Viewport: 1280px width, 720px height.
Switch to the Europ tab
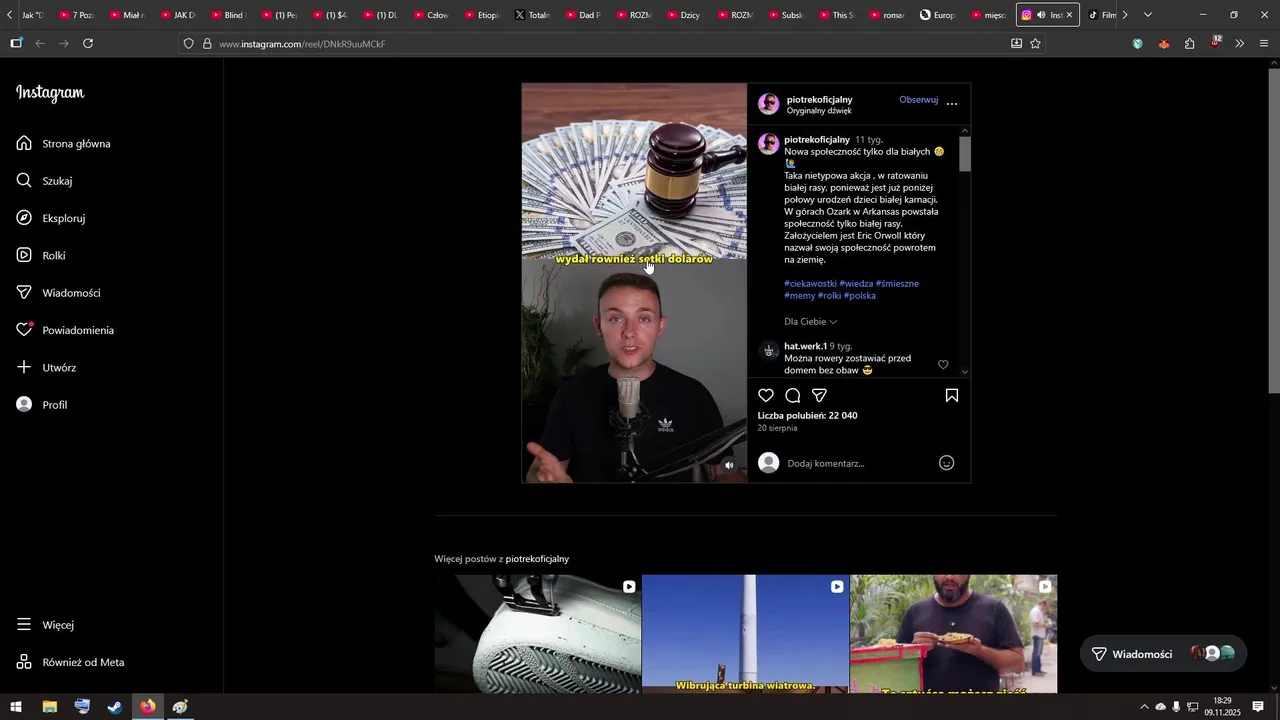[938, 15]
